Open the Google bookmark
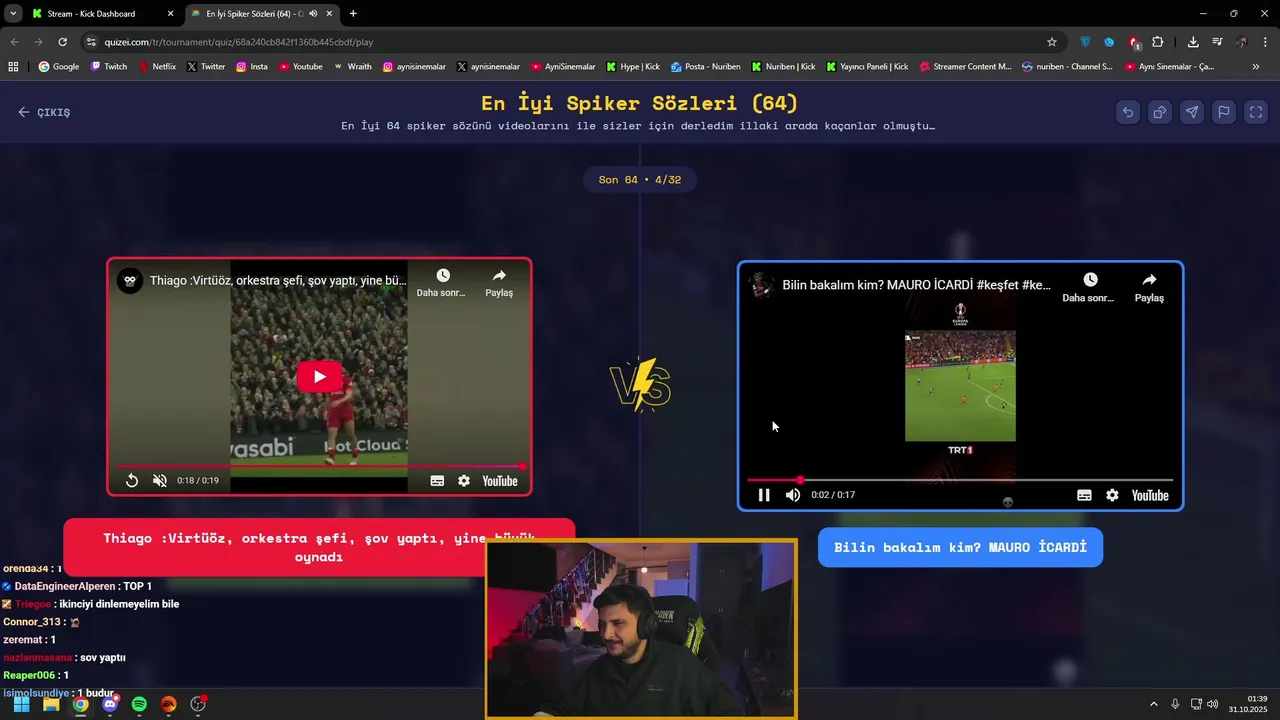1280x720 pixels. (58, 67)
